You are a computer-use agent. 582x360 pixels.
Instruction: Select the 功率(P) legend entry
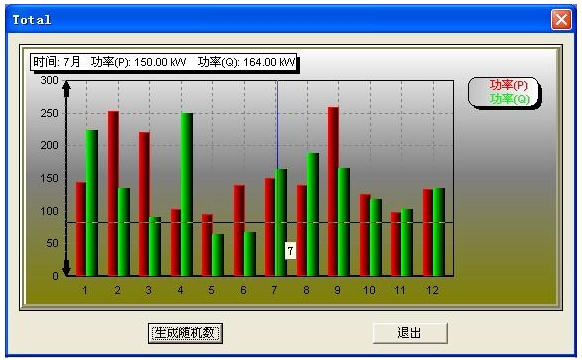pyautogui.click(x=509, y=85)
